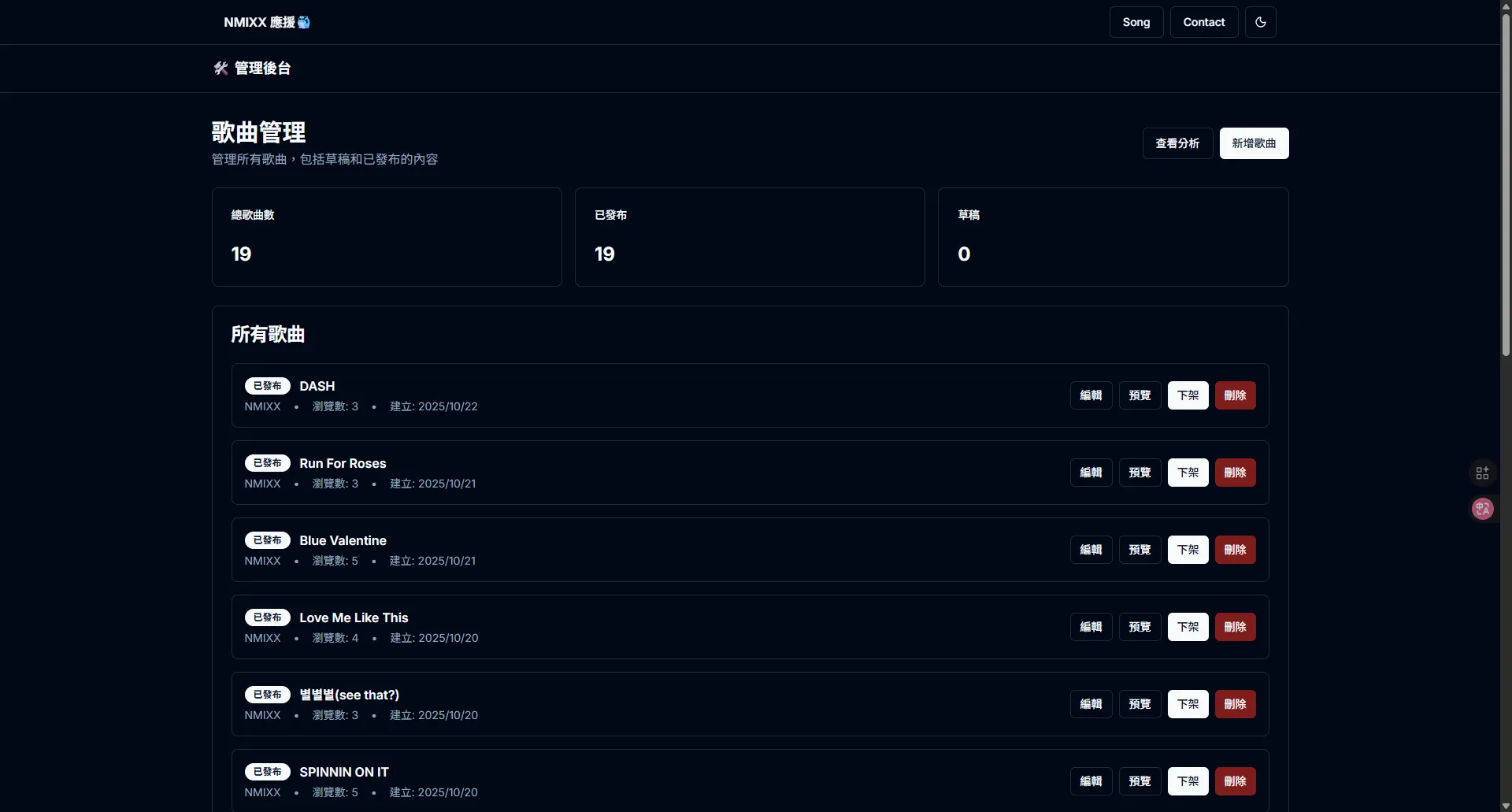Open the Song menu item

coord(1136,22)
